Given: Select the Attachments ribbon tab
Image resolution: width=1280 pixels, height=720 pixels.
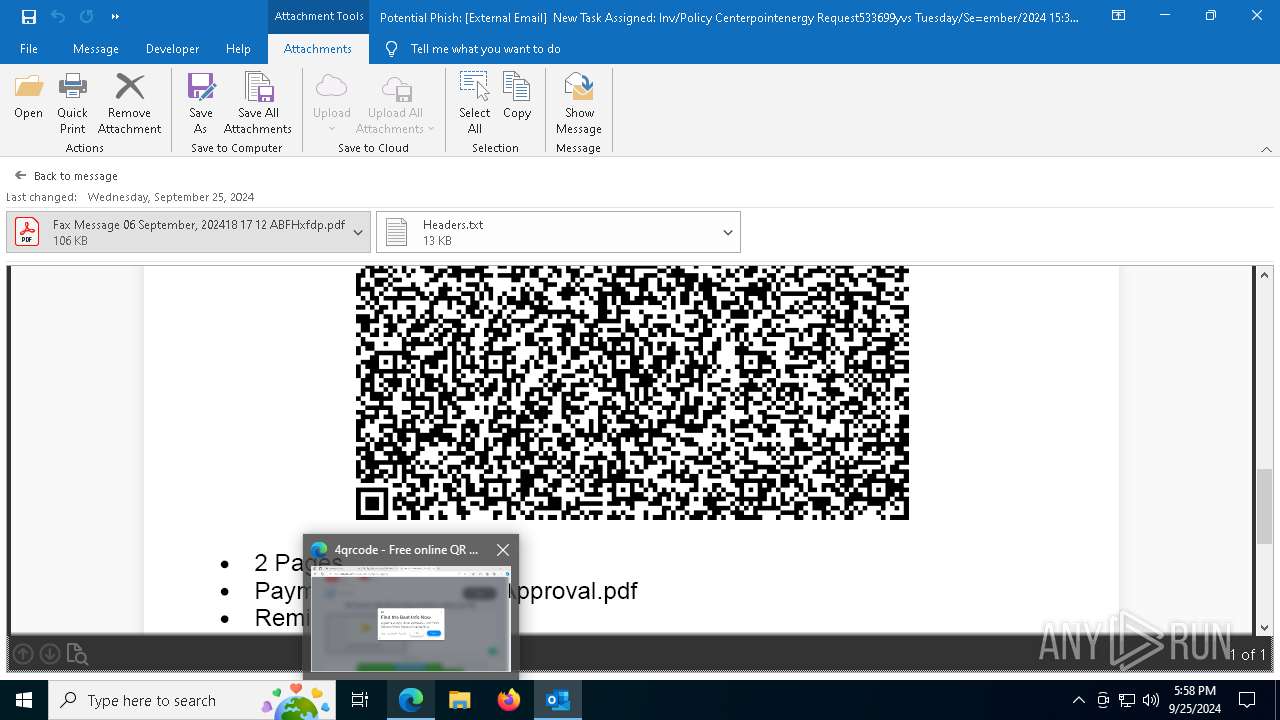Looking at the screenshot, I should (318, 49).
